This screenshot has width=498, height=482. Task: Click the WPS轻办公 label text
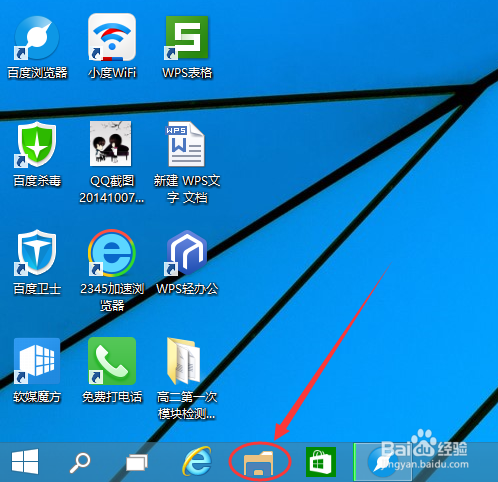point(187,289)
